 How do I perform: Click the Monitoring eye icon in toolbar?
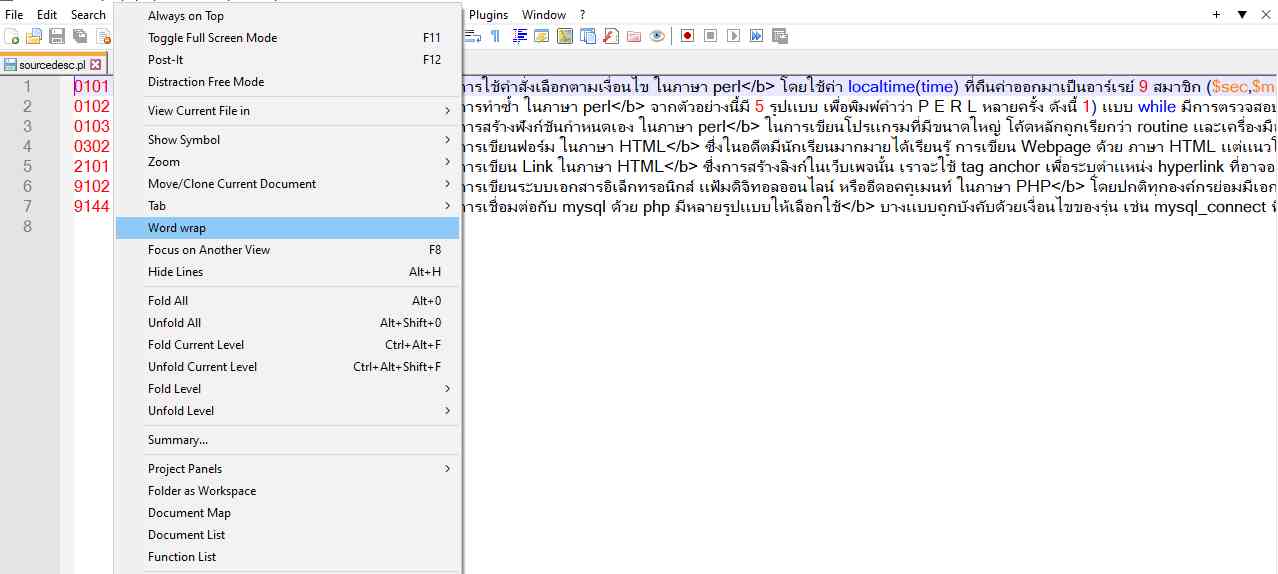[657, 36]
